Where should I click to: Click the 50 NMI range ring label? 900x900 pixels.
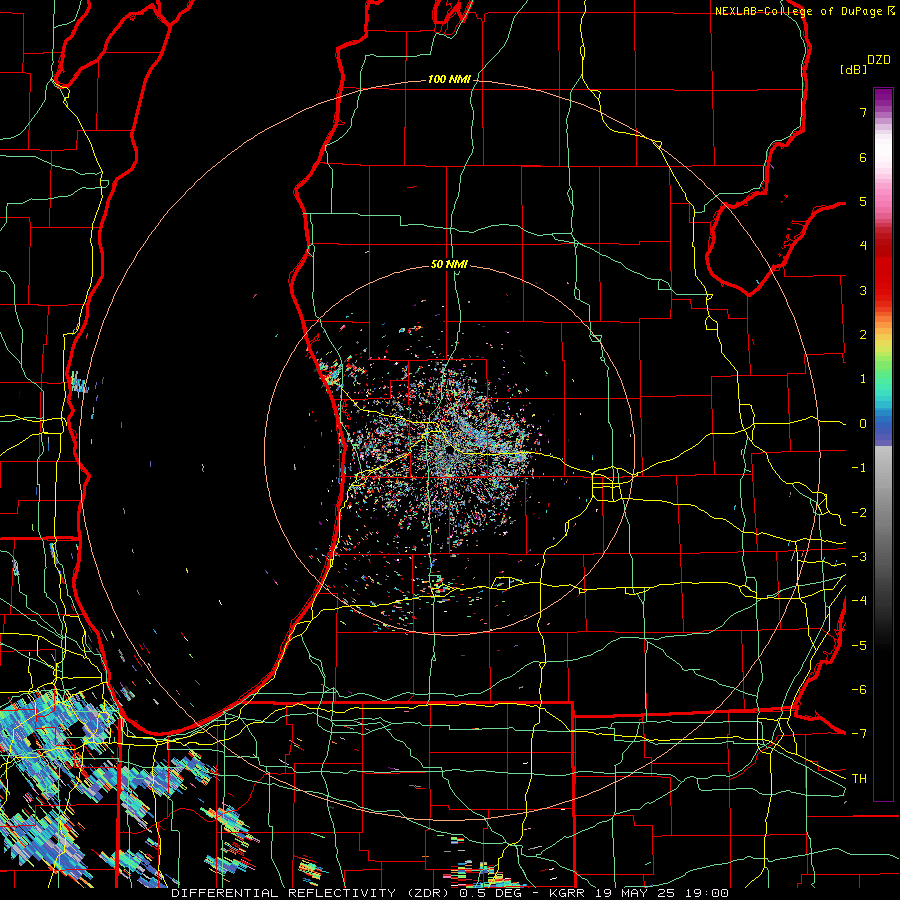tap(449, 264)
